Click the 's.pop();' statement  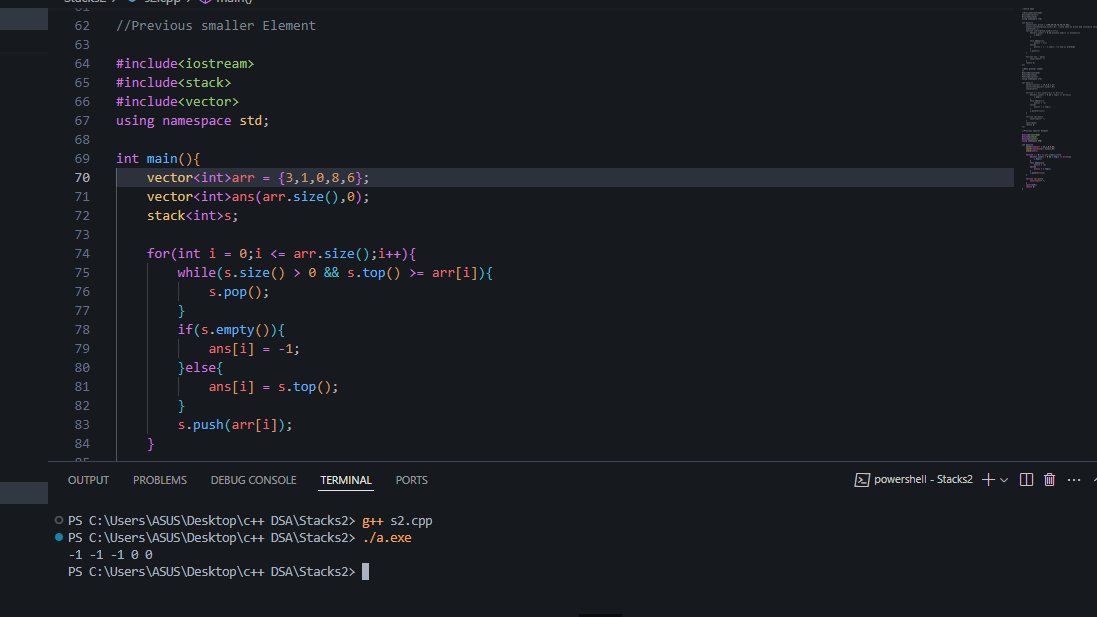click(239, 292)
